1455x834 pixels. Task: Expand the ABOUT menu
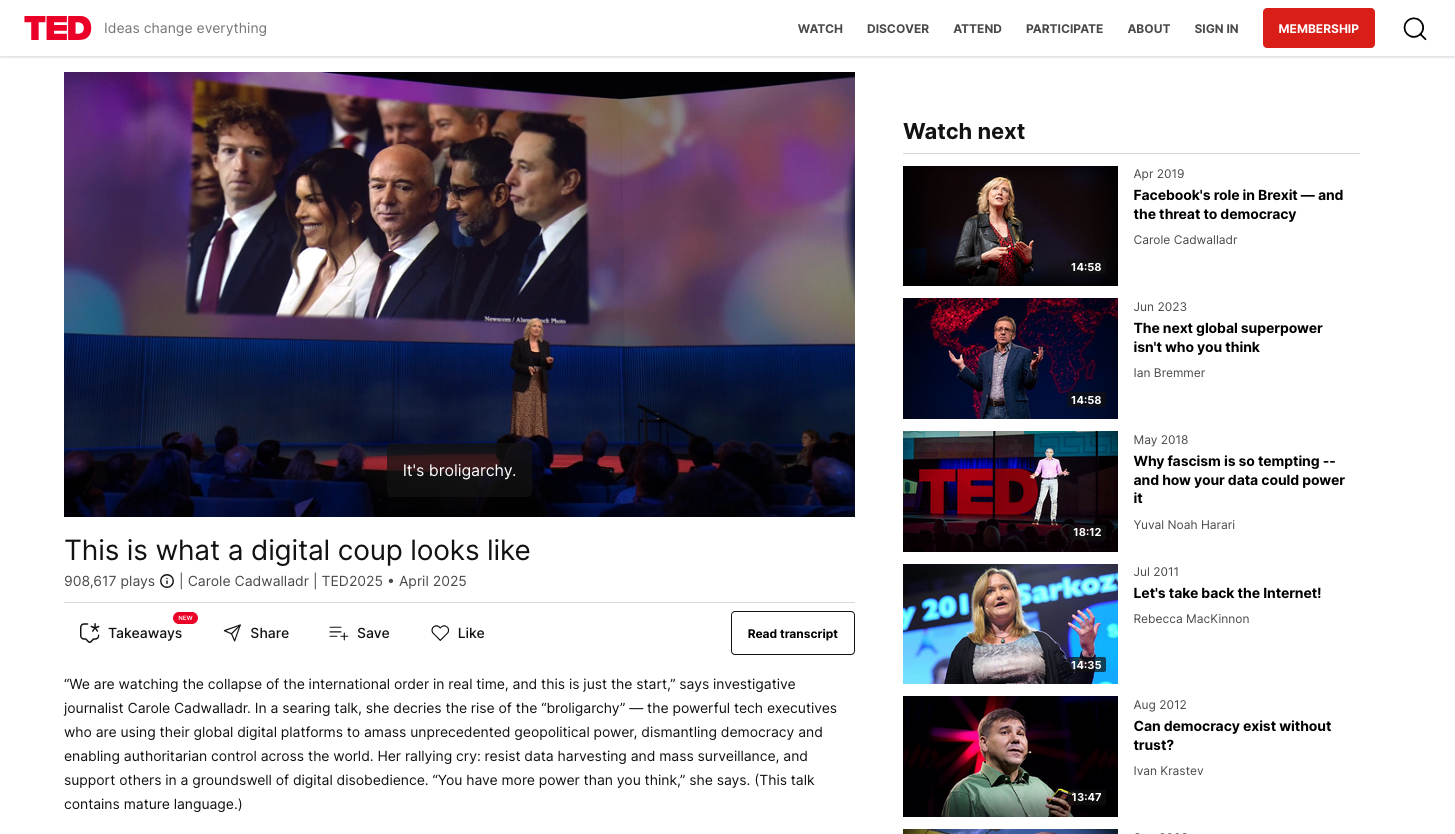click(x=1148, y=29)
